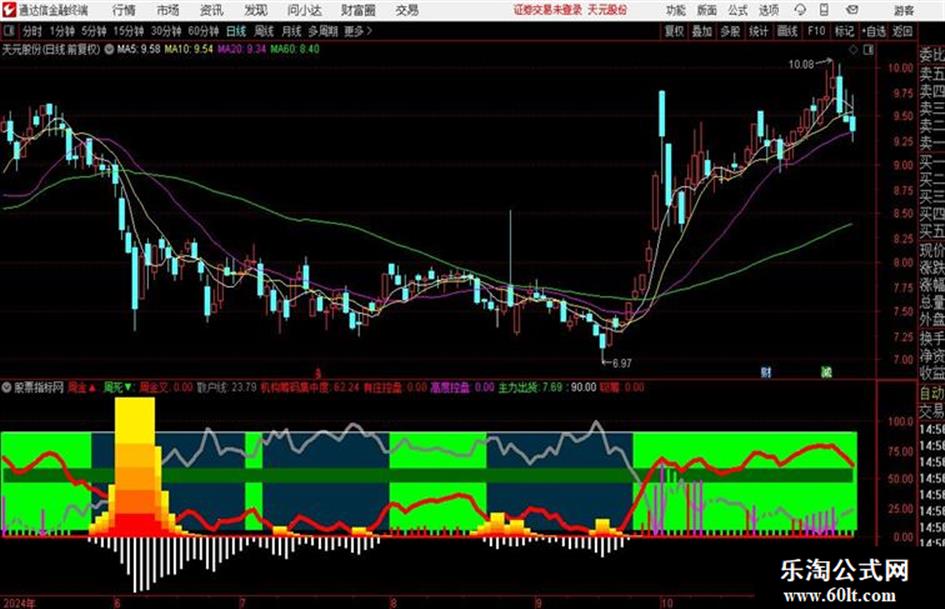Open the 财富圈 menu
Viewport: 945px width, 609px height.
click(x=358, y=10)
